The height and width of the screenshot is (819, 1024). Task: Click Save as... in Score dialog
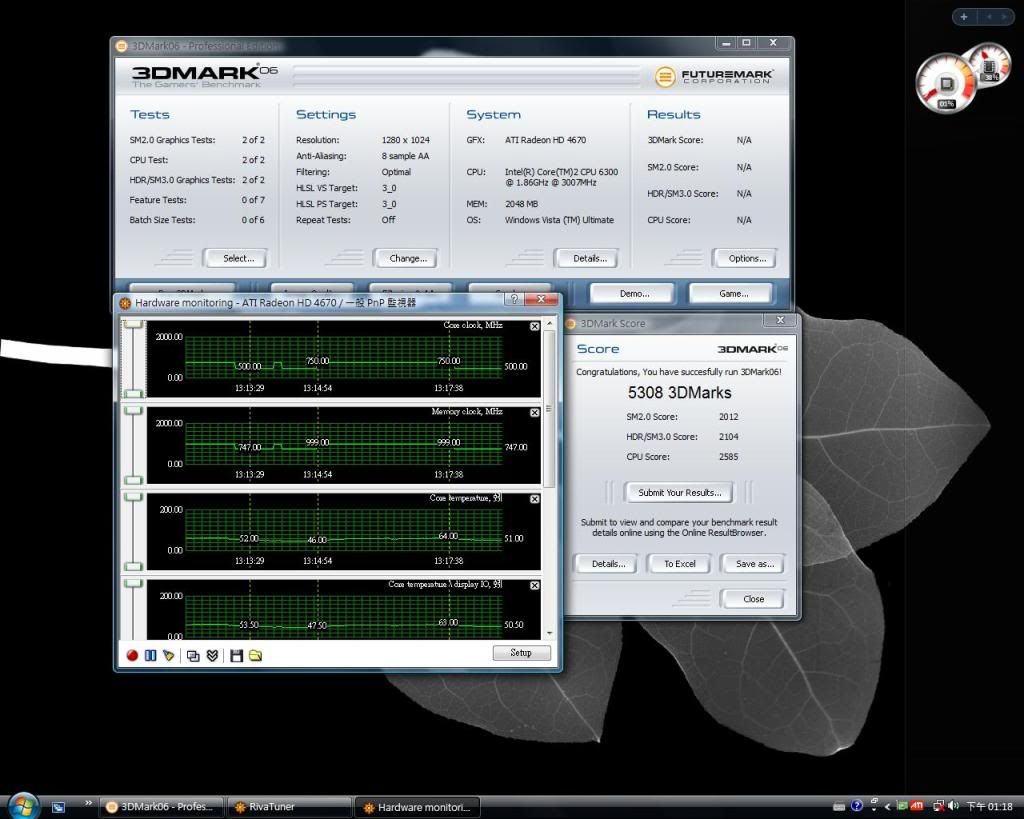[752, 564]
